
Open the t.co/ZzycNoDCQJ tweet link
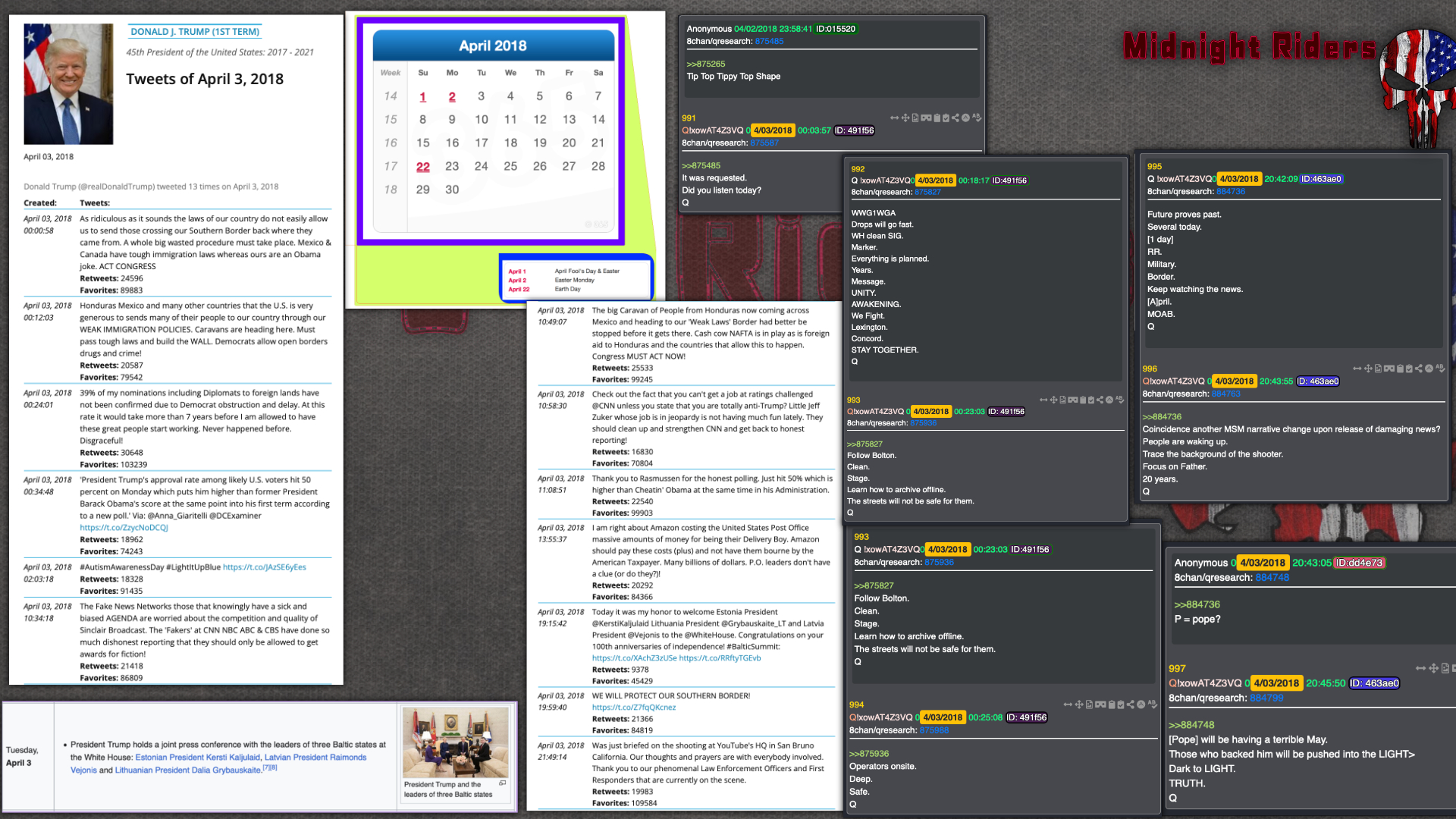(x=124, y=527)
